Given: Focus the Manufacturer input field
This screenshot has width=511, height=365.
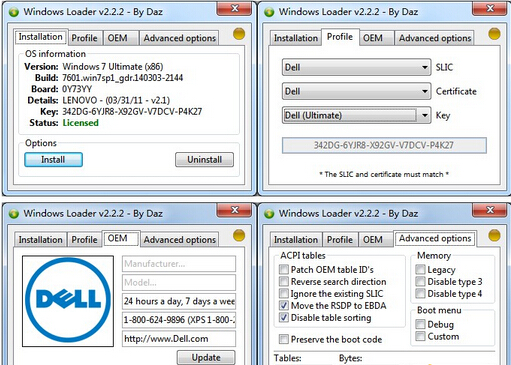Looking at the screenshot, I should tap(179, 264).
